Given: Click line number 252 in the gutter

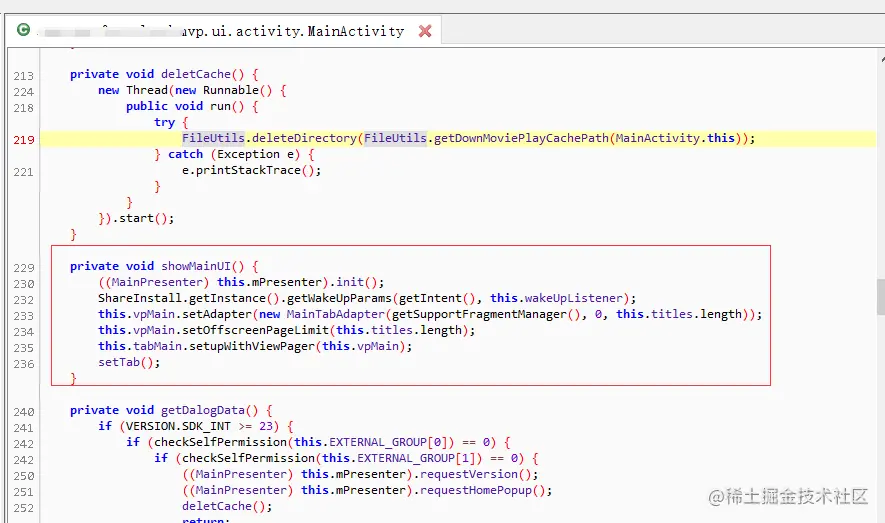Looking at the screenshot, I should (24, 508).
